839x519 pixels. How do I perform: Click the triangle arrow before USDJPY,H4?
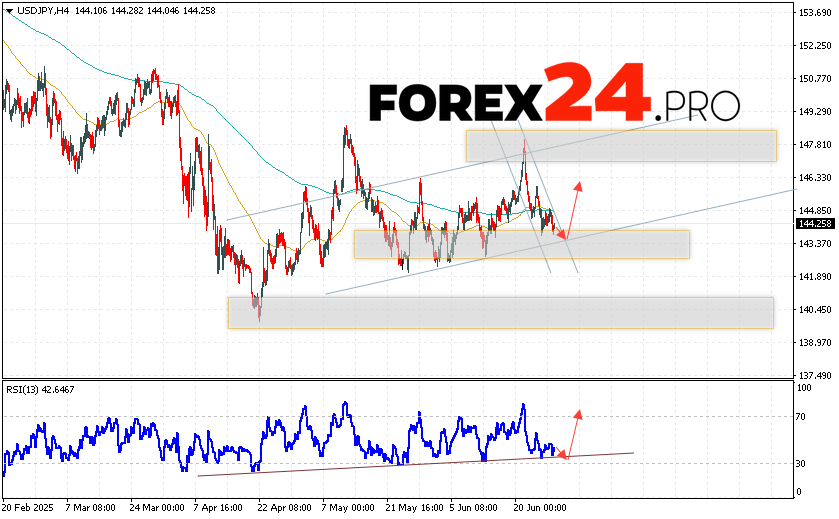point(8,10)
